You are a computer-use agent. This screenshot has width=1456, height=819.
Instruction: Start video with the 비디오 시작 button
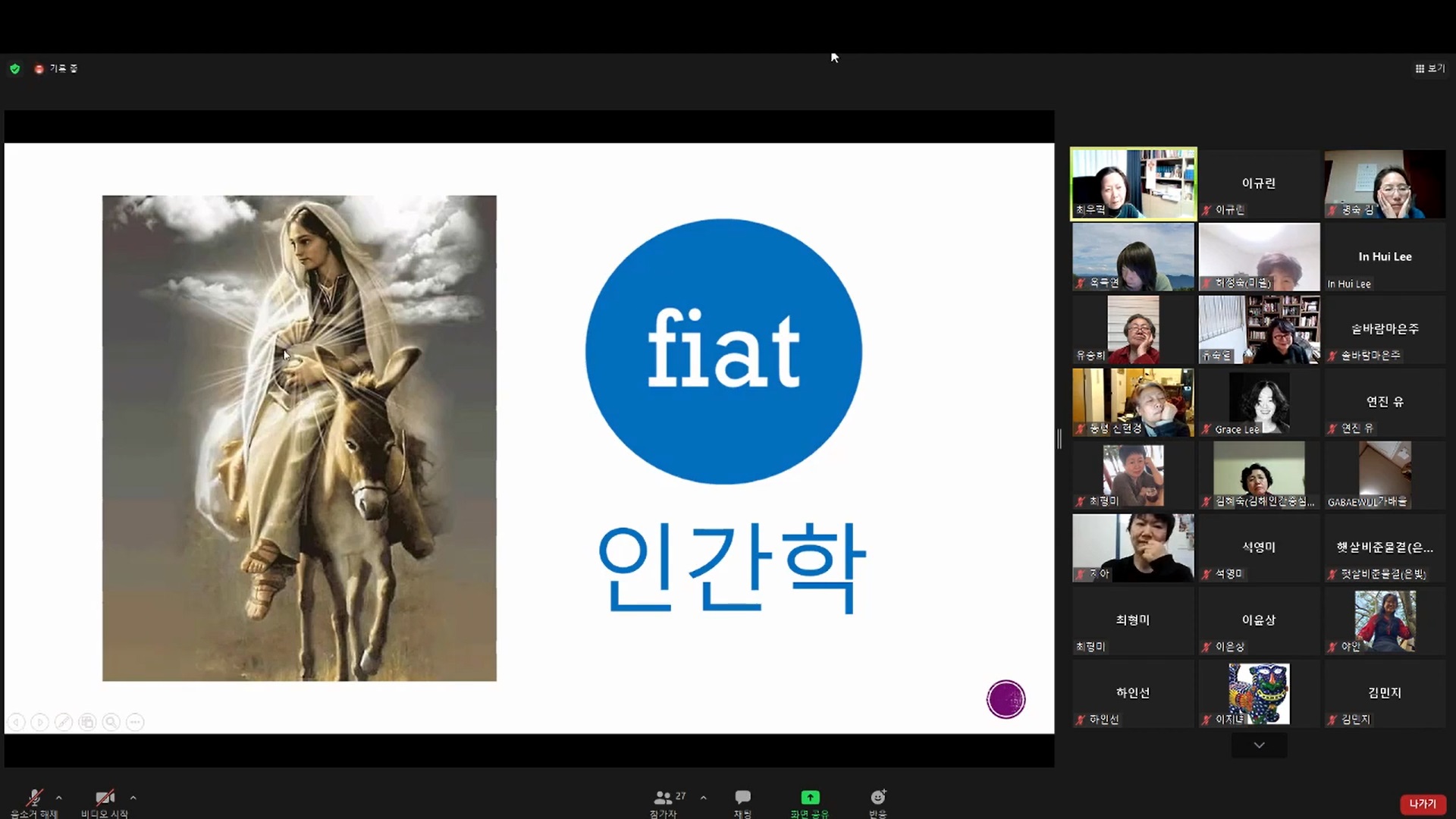[105, 802]
